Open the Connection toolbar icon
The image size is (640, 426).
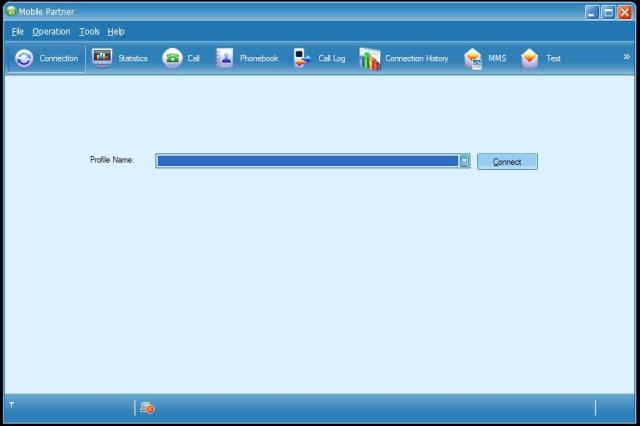(24, 58)
